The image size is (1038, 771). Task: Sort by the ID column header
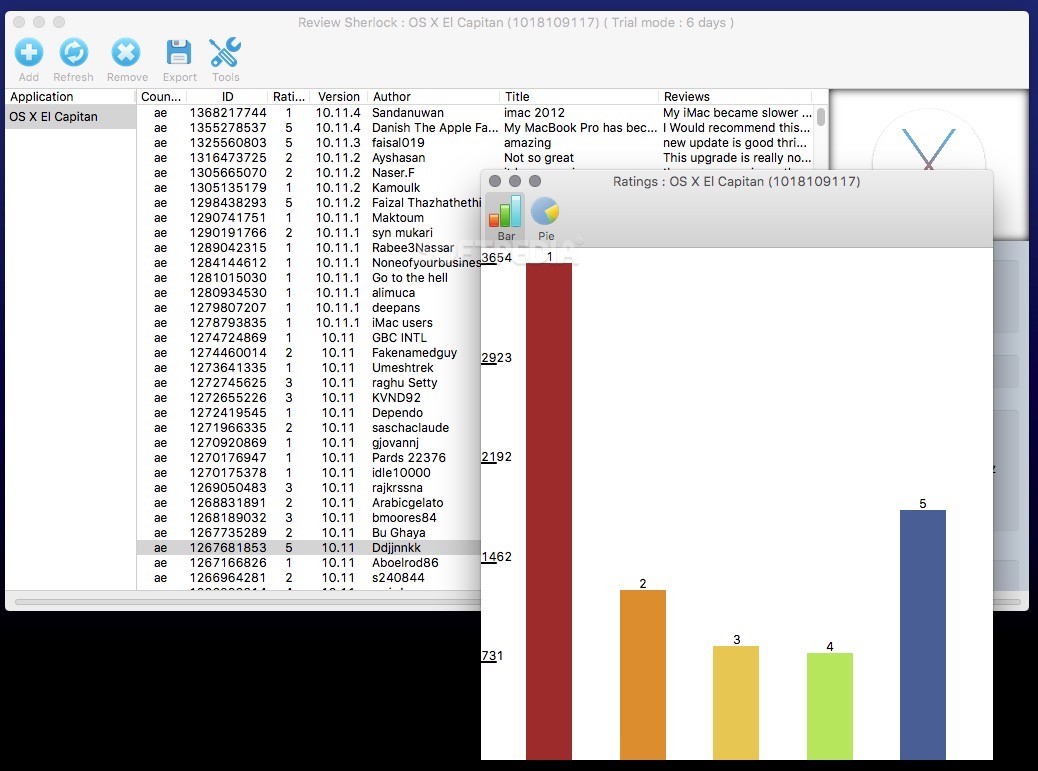click(227, 97)
